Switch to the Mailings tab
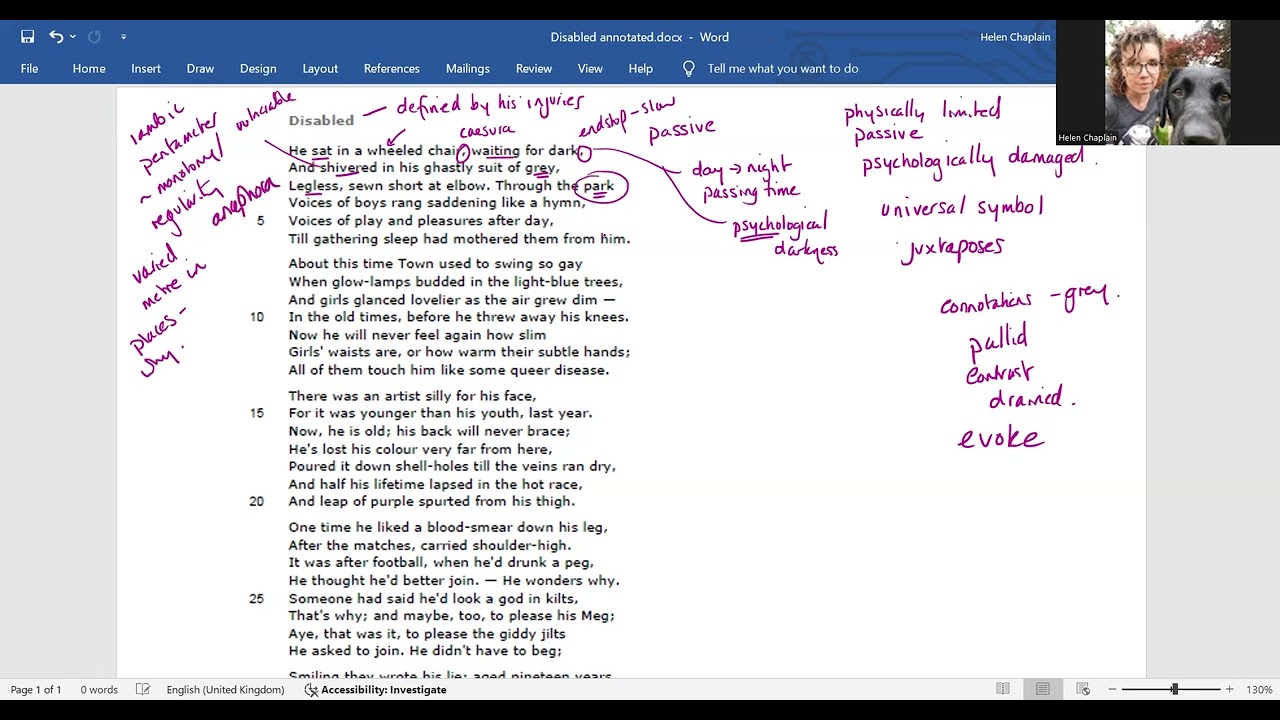The height and width of the screenshot is (720, 1280). click(x=468, y=69)
